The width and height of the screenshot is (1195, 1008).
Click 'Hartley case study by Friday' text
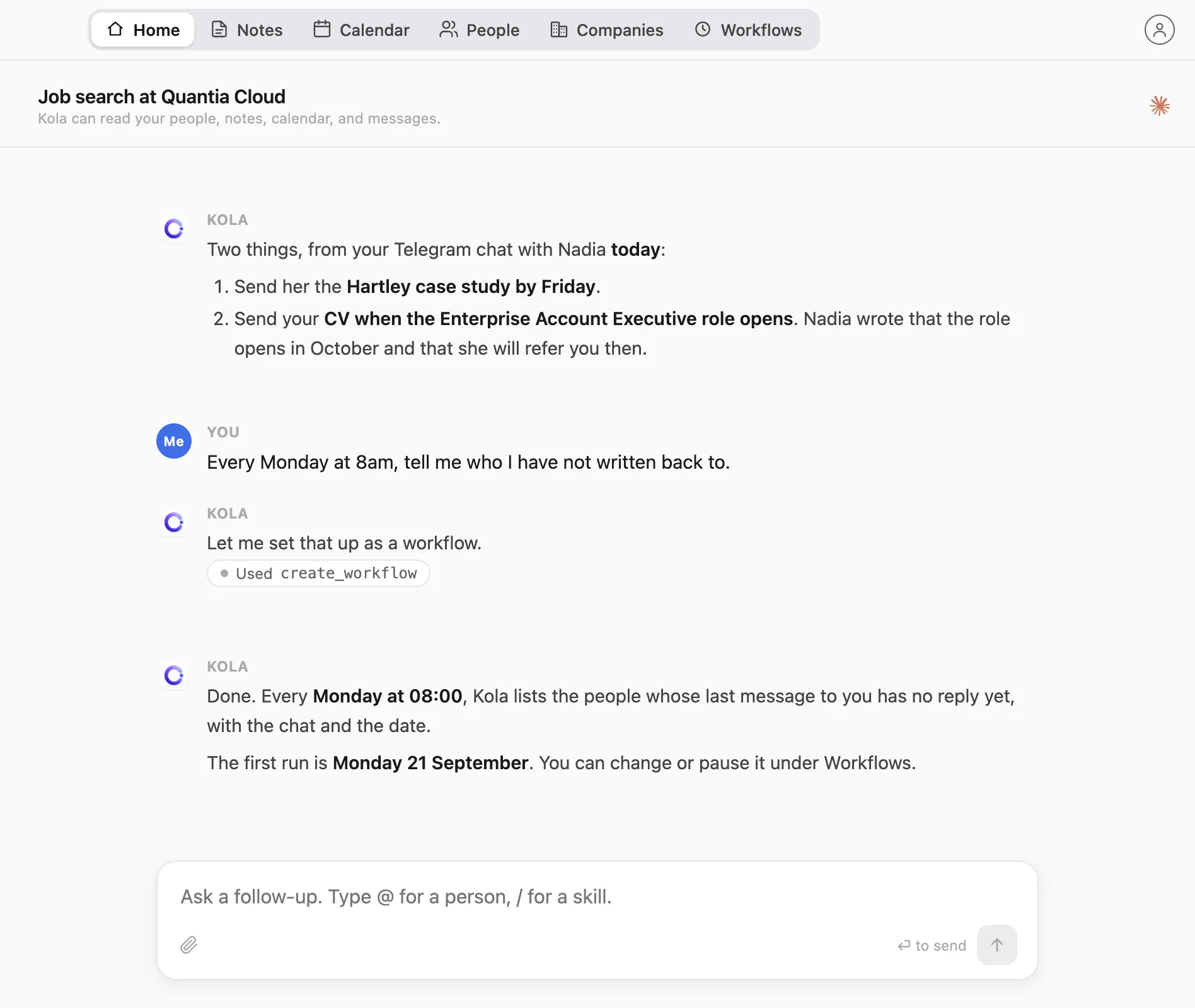pyautogui.click(x=471, y=287)
